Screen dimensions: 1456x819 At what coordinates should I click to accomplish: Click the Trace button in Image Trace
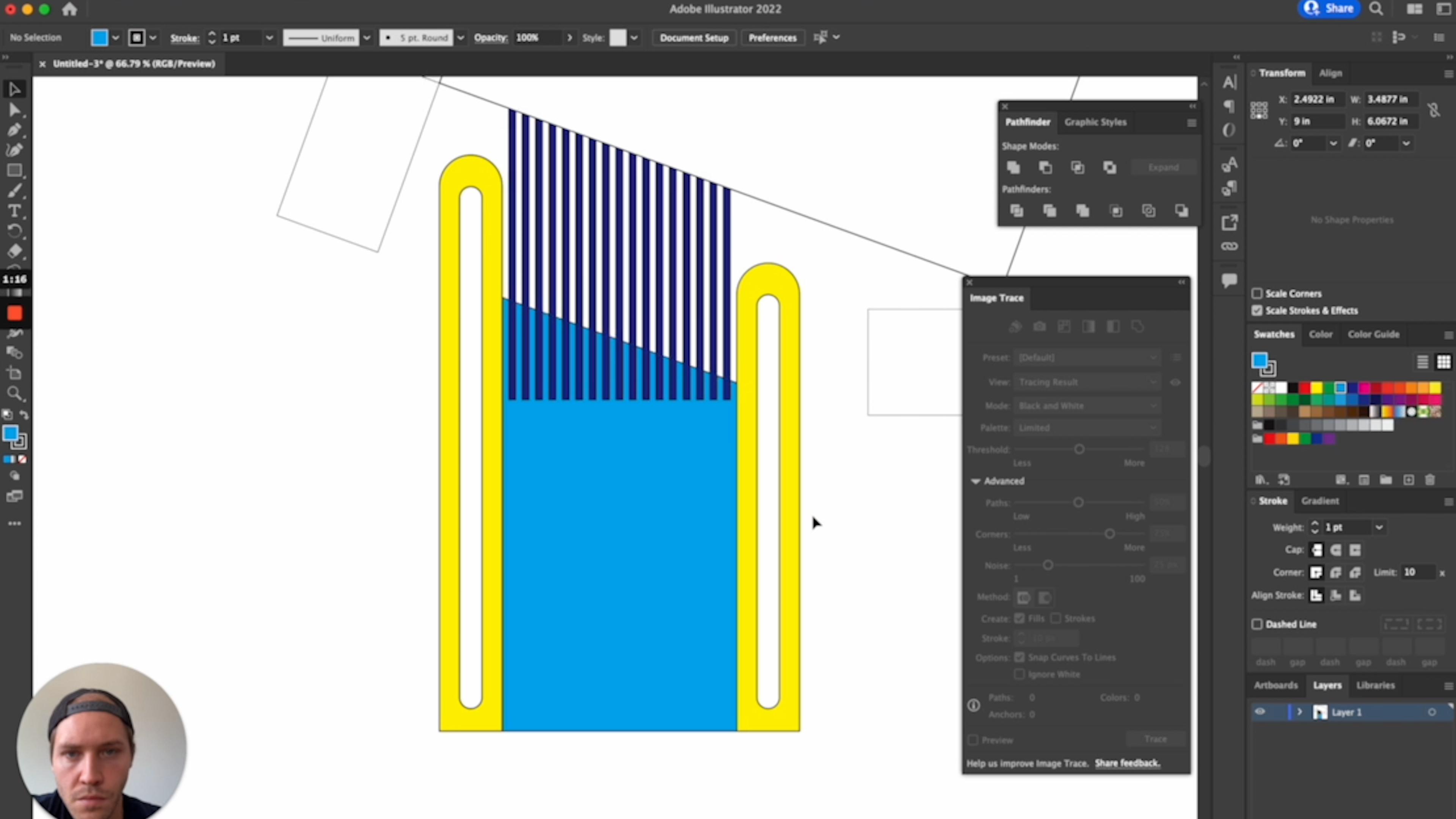click(x=1155, y=739)
